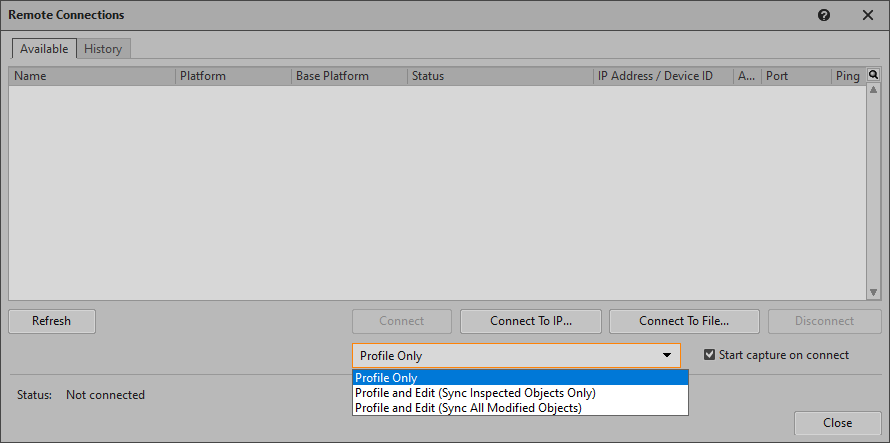Expand the Profile Only combo box arrow
The image size is (890, 443).
pyautogui.click(x=666, y=356)
